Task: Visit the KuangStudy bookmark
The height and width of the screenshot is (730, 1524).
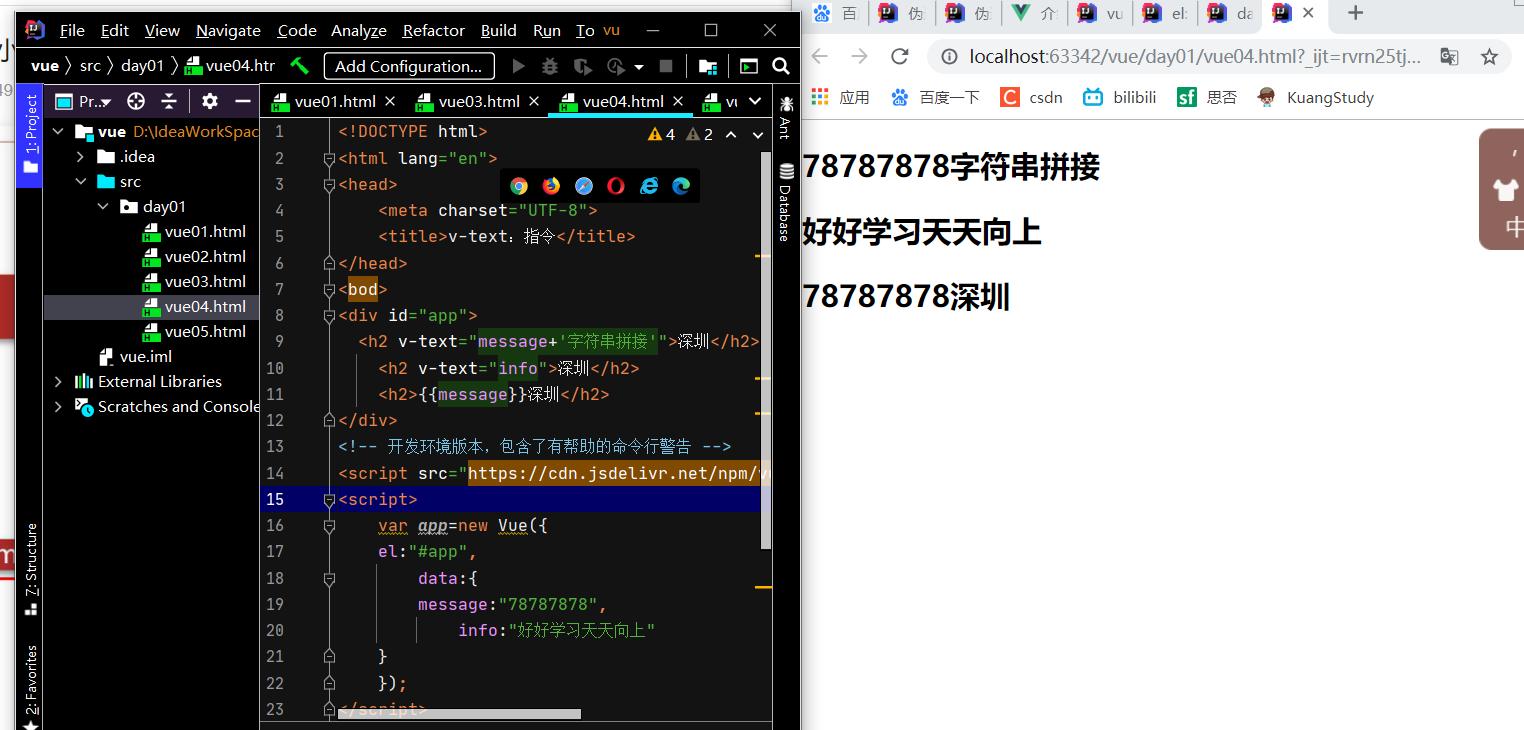Action: click(1313, 97)
